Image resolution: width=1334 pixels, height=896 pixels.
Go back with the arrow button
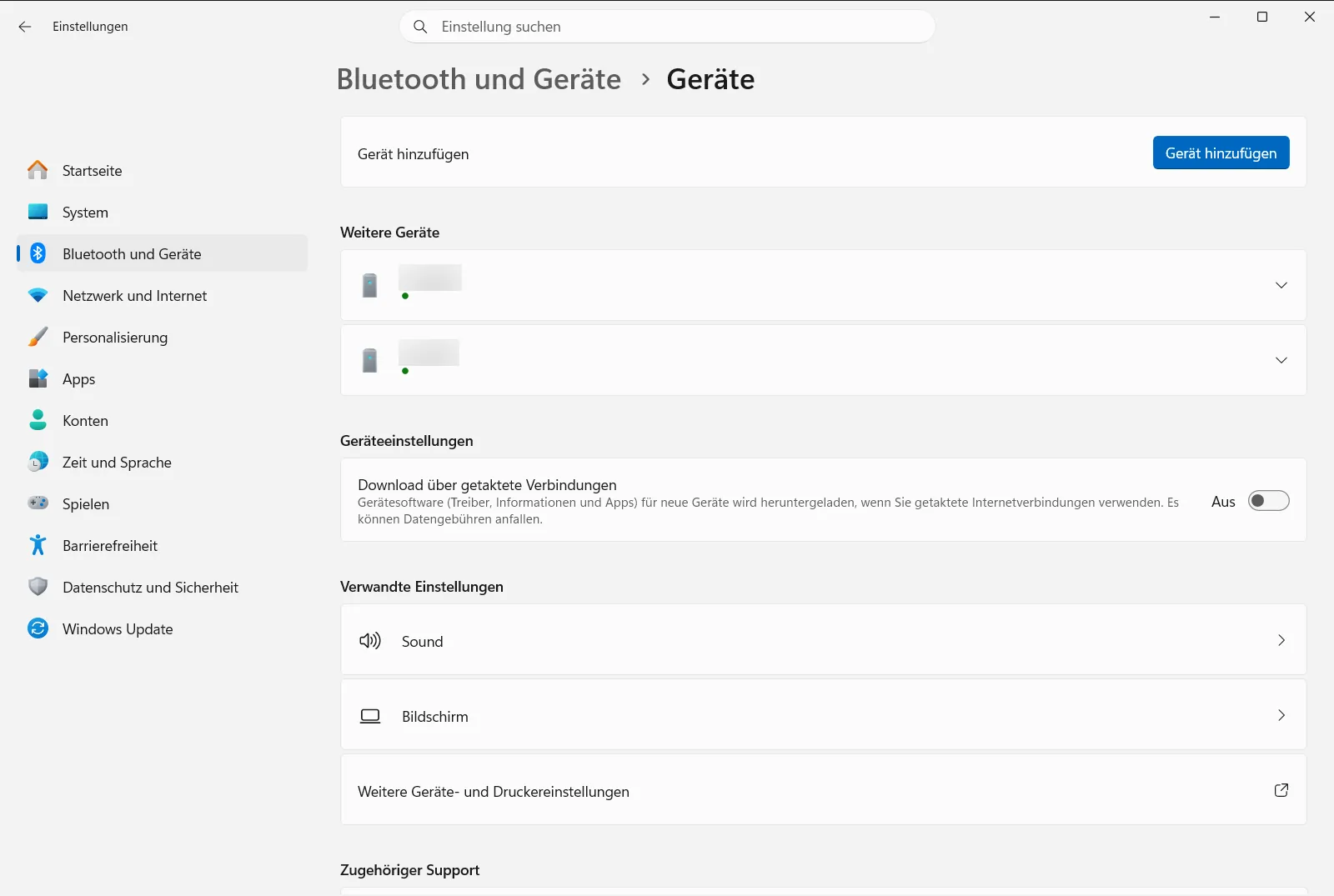click(25, 27)
